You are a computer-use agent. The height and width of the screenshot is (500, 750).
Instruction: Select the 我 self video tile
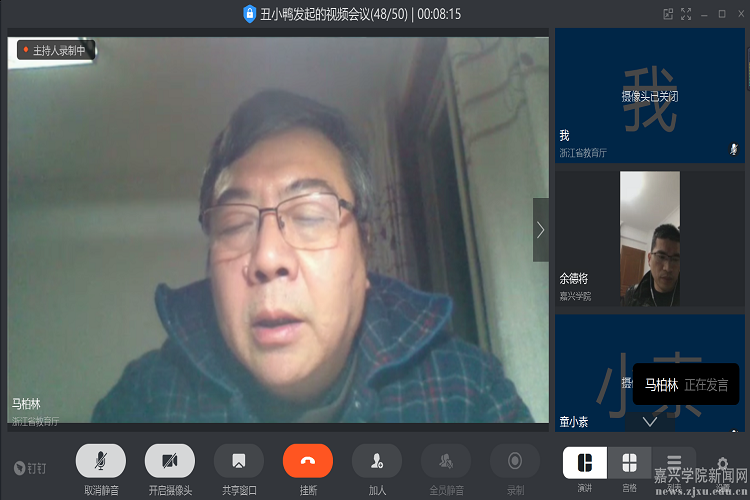(x=650, y=95)
